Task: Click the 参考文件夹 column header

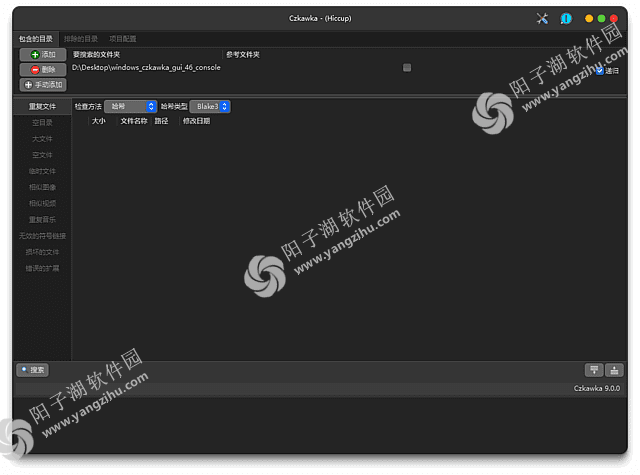Action: click(243, 55)
